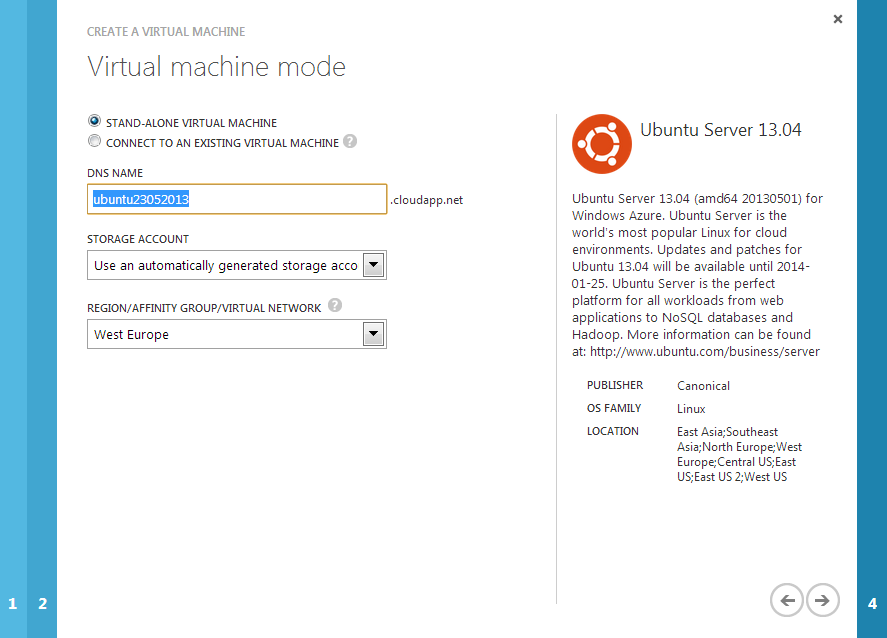Screen dimensions: 887x638
Task: Click the Ubuntu Server 13.04 title
Action: [x=720, y=130]
